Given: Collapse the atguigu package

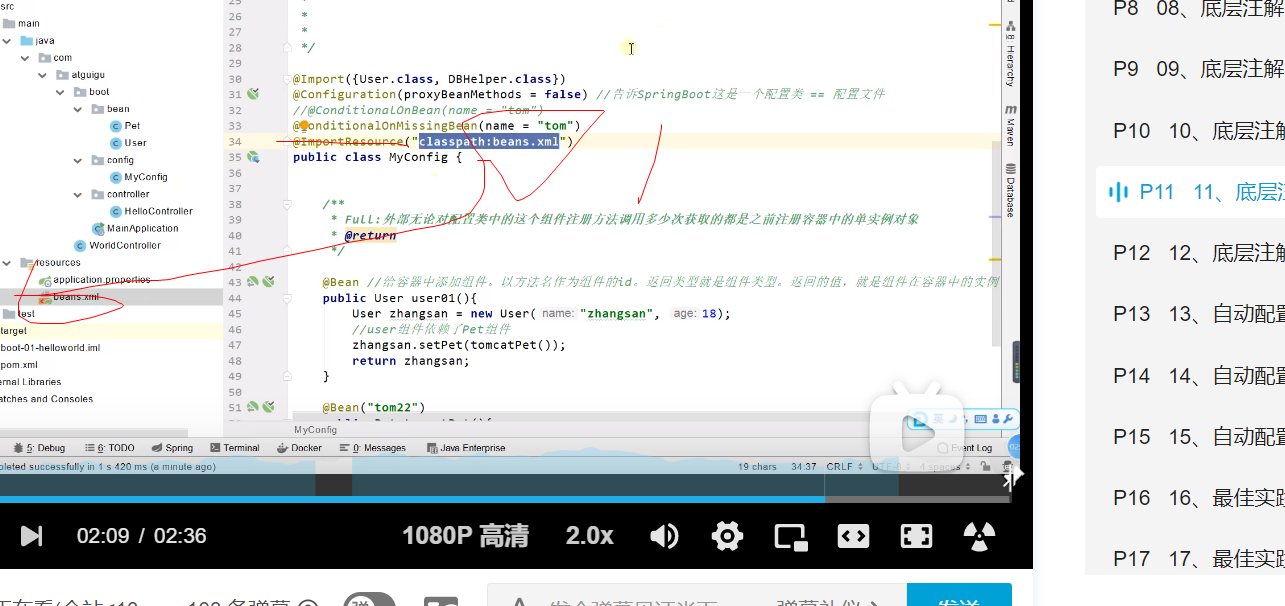Looking at the screenshot, I should pos(44,75).
